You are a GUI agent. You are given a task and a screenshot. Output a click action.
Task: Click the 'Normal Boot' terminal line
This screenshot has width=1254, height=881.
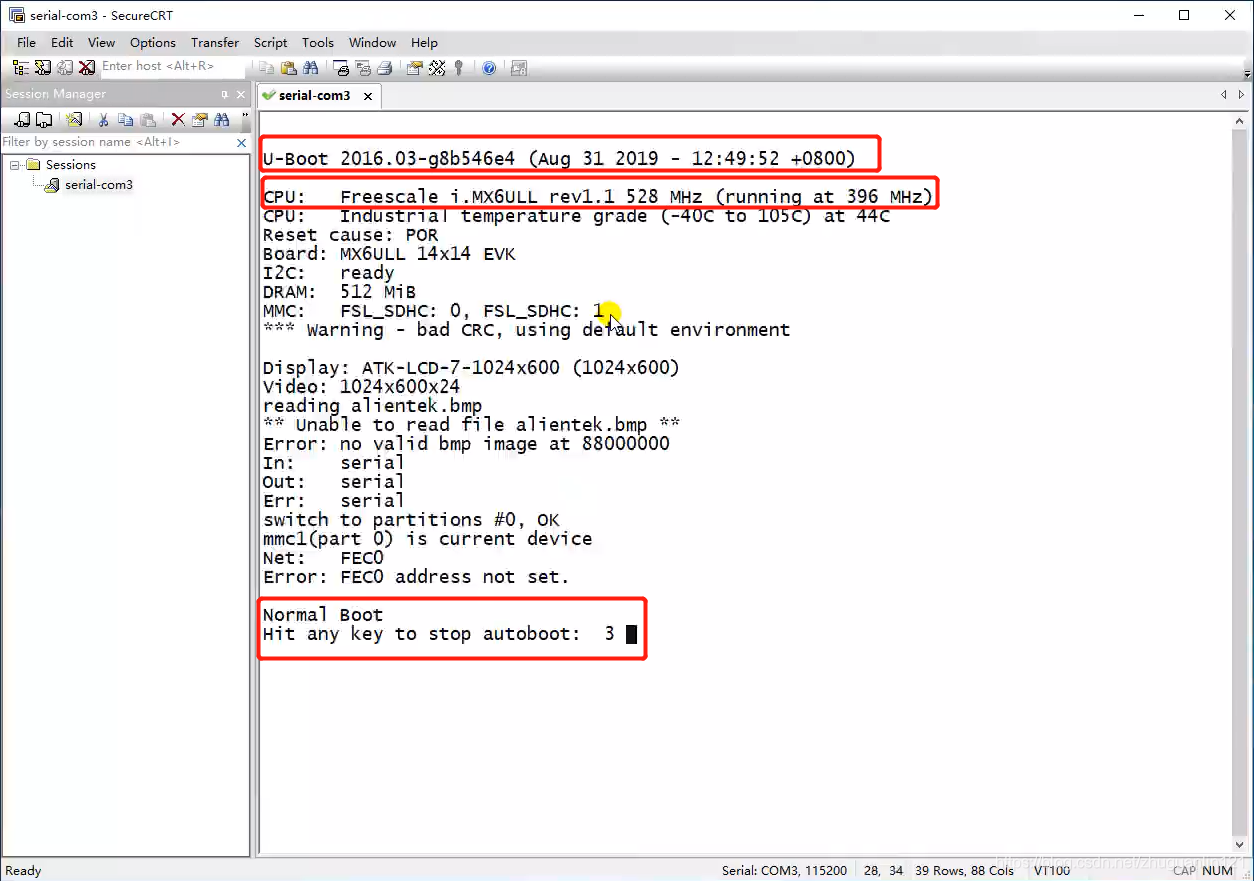tap(322, 615)
